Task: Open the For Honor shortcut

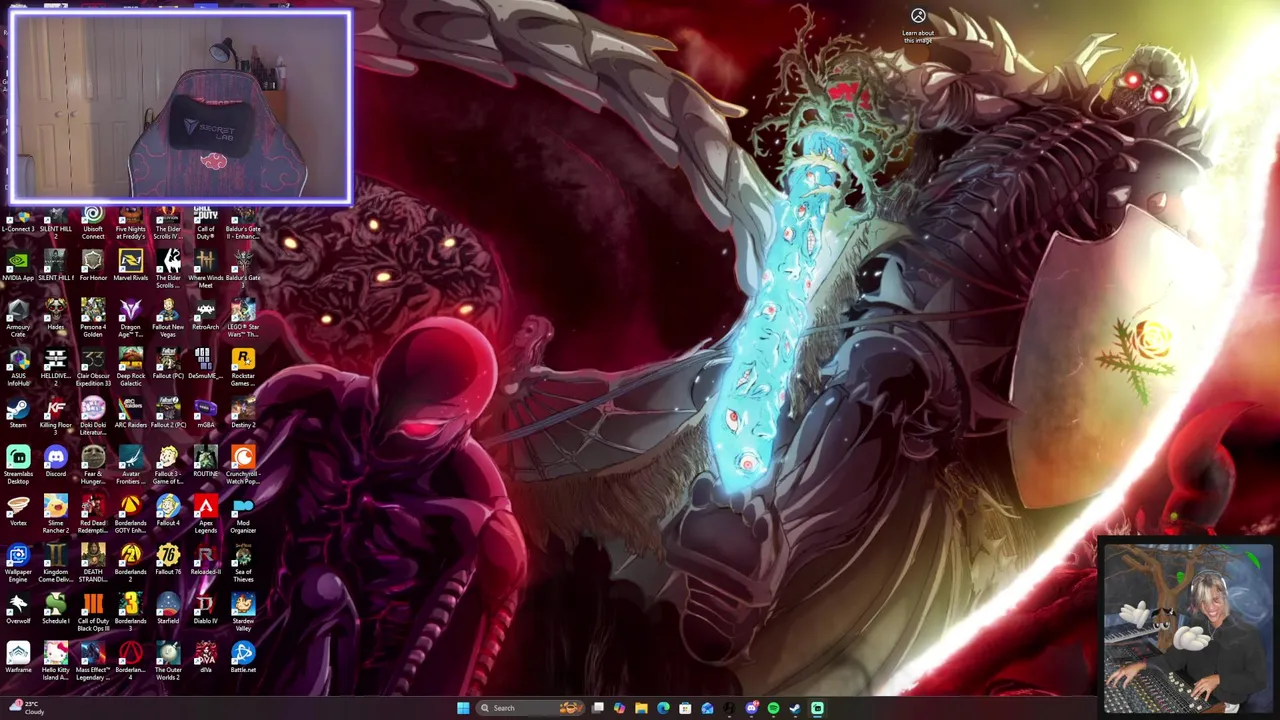Action: (93, 266)
